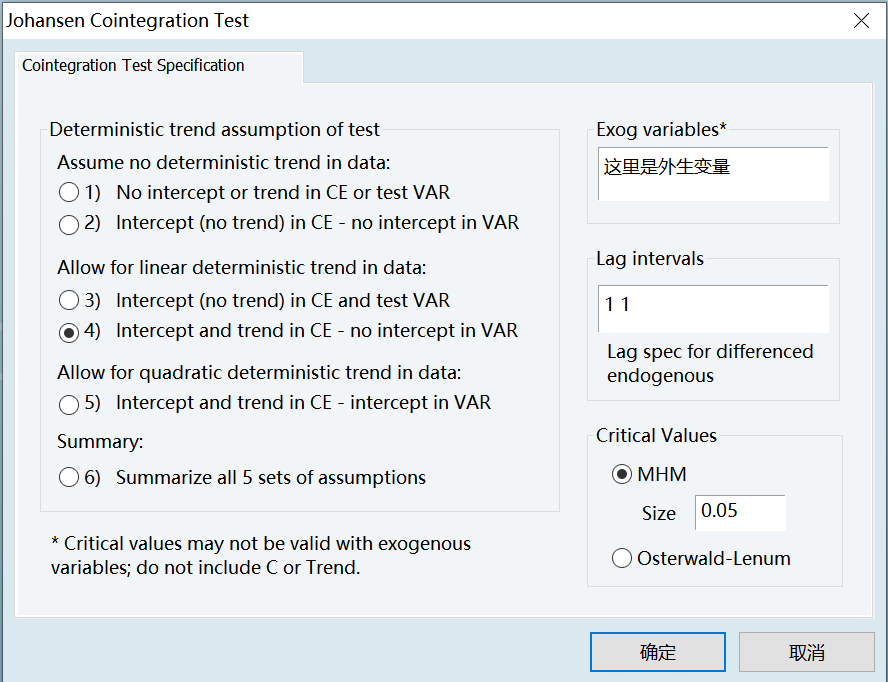Choose option 2 Intercept in CE, no VAR intercept
The height and width of the screenshot is (682, 888).
click(x=69, y=223)
